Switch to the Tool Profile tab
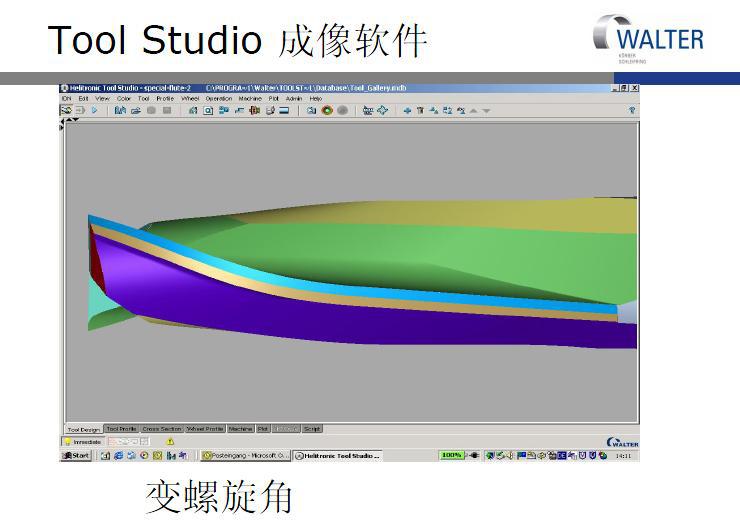 pos(121,429)
